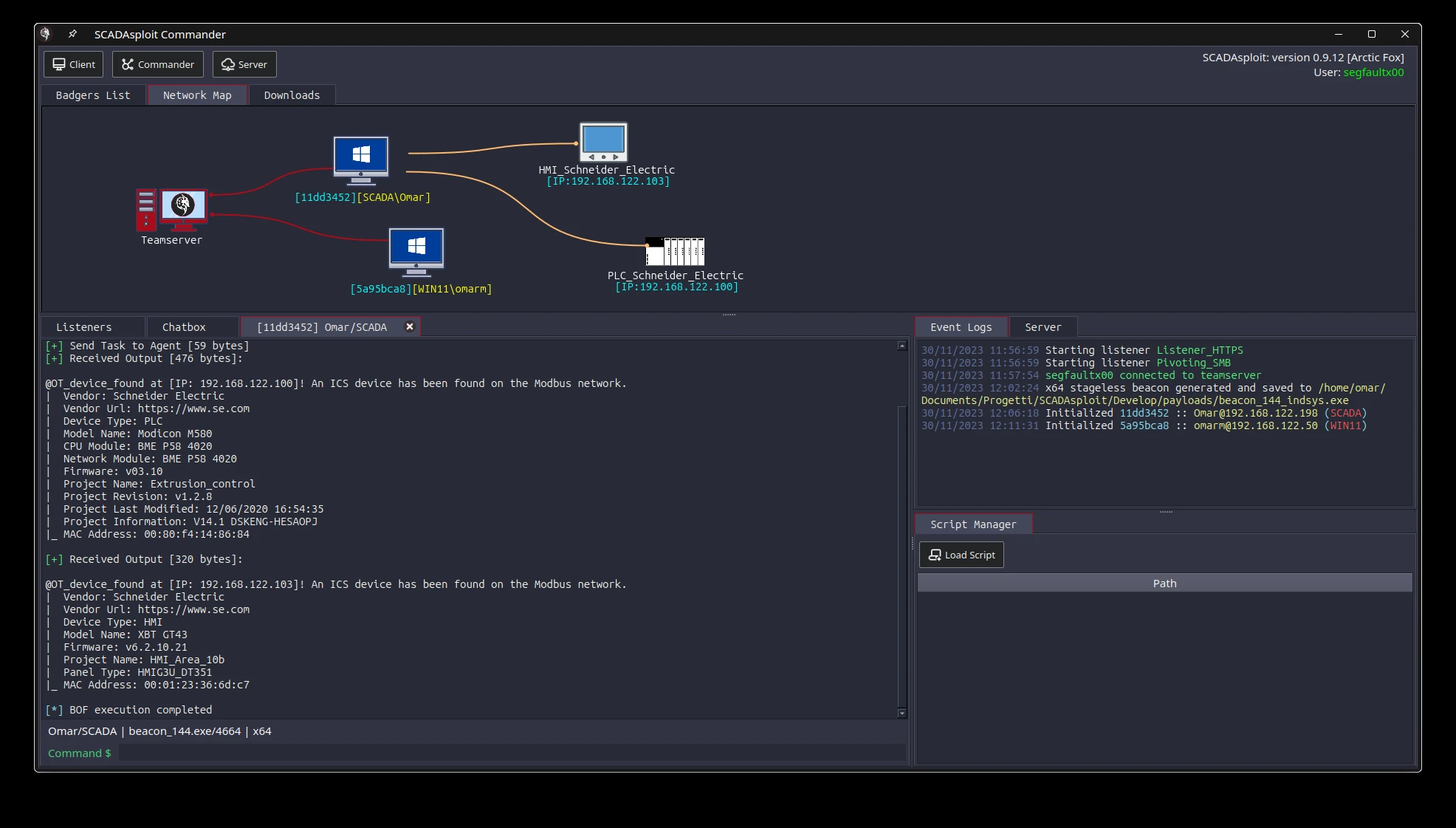Click the pin icon in title bar
This screenshot has height=828, width=1456.
point(72,34)
